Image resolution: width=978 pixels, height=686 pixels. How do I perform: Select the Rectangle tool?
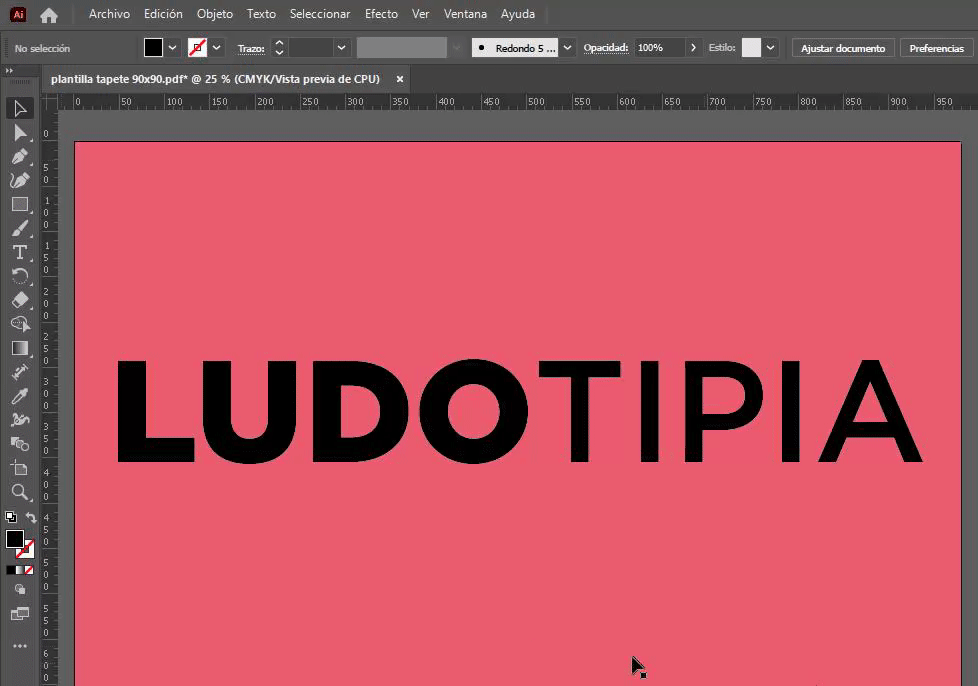pyautogui.click(x=20, y=205)
